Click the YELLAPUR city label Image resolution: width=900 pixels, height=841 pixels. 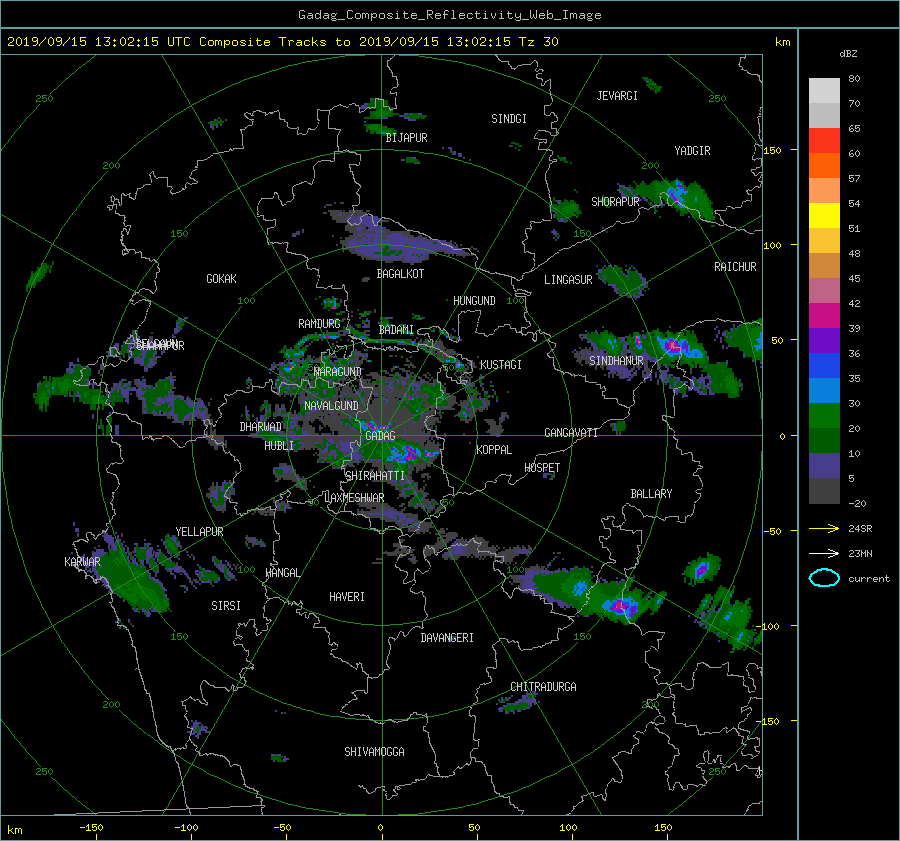click(199, 532)
